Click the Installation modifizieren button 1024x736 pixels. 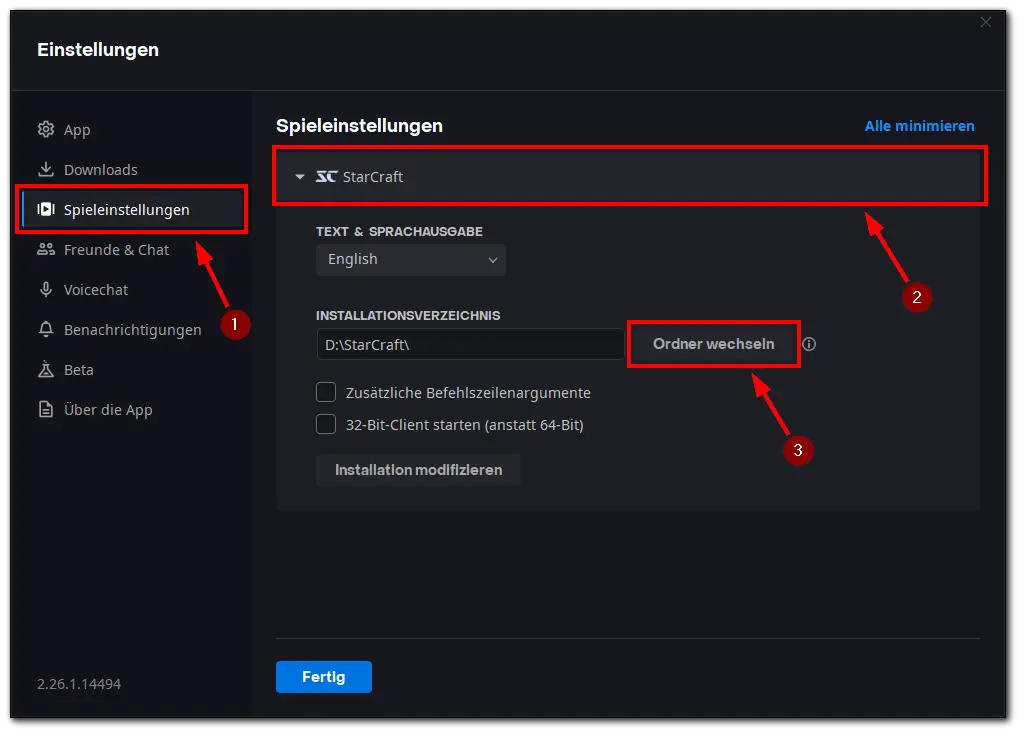pos(419,470)
